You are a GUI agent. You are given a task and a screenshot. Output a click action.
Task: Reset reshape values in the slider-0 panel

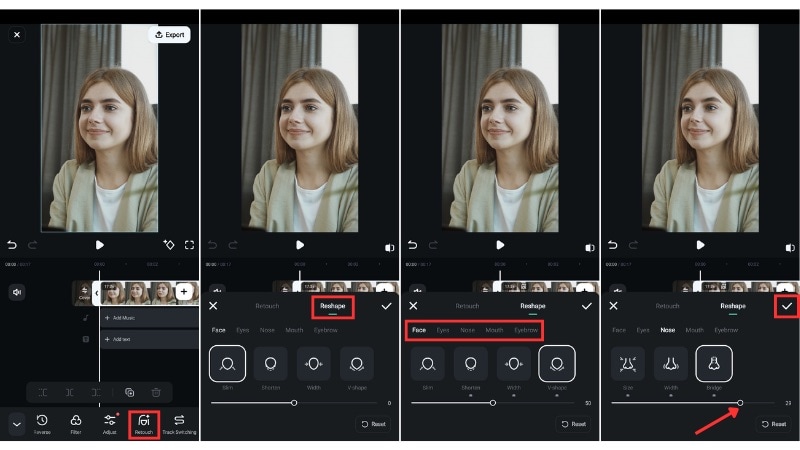click(373, 424)
